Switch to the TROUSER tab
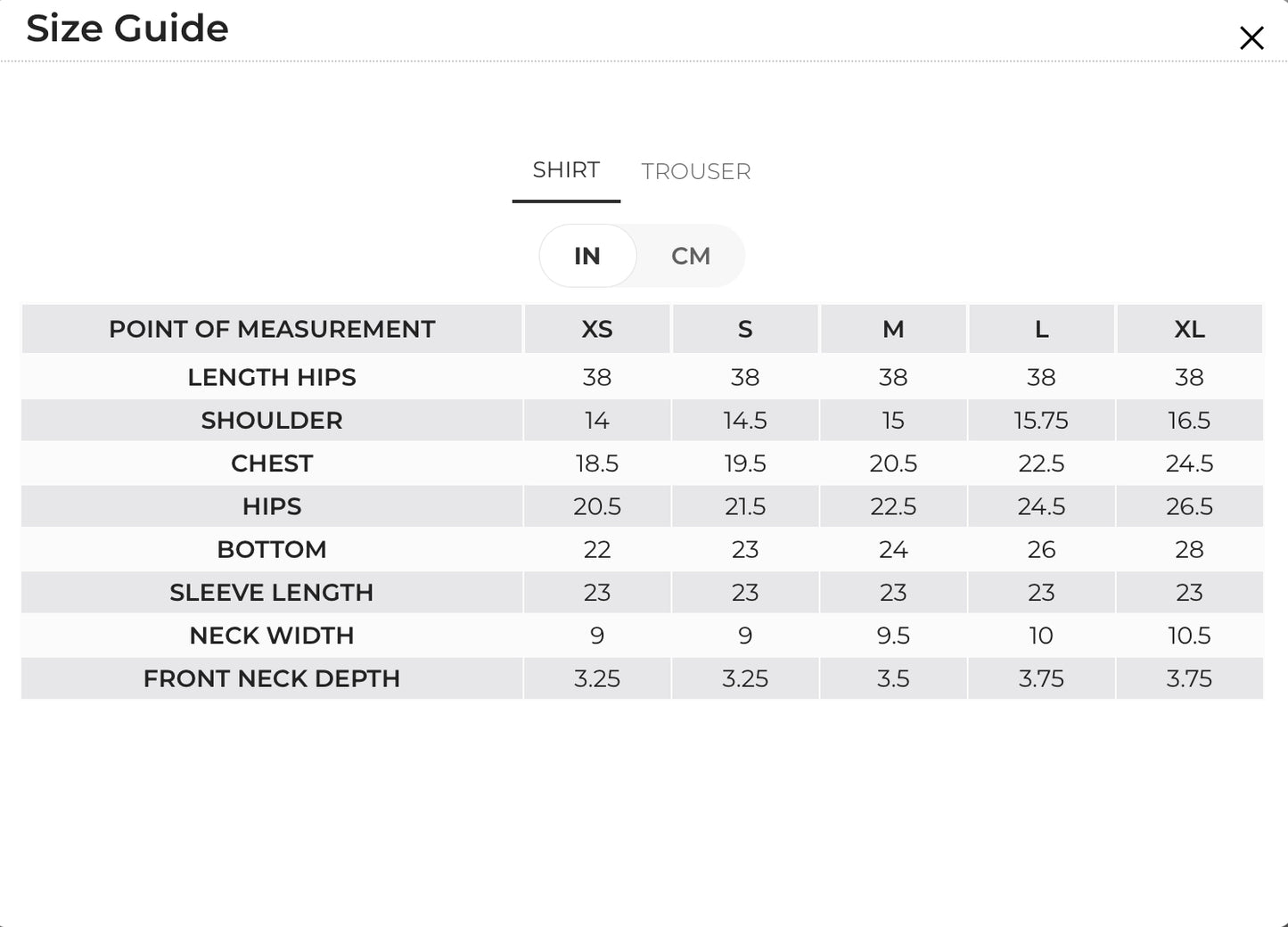The height and width of the screenshot is (927, 1288). click(x=696, y=171)
